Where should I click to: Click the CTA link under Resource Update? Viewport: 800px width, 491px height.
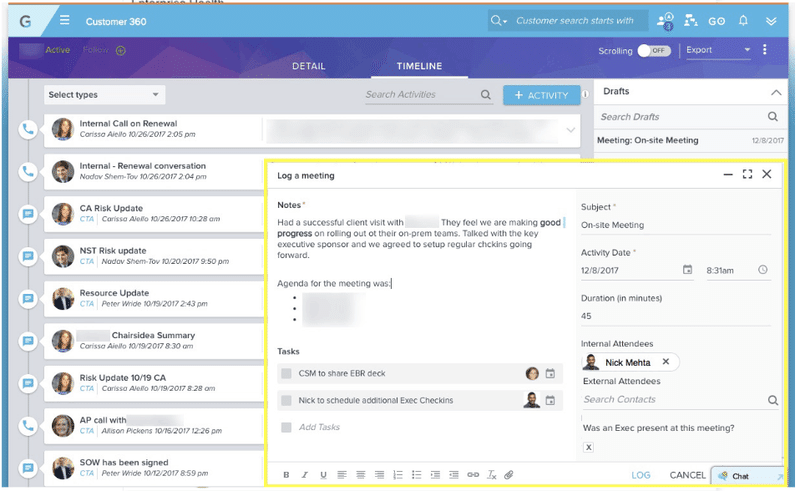pyautogui.click(x=87, y=304)
